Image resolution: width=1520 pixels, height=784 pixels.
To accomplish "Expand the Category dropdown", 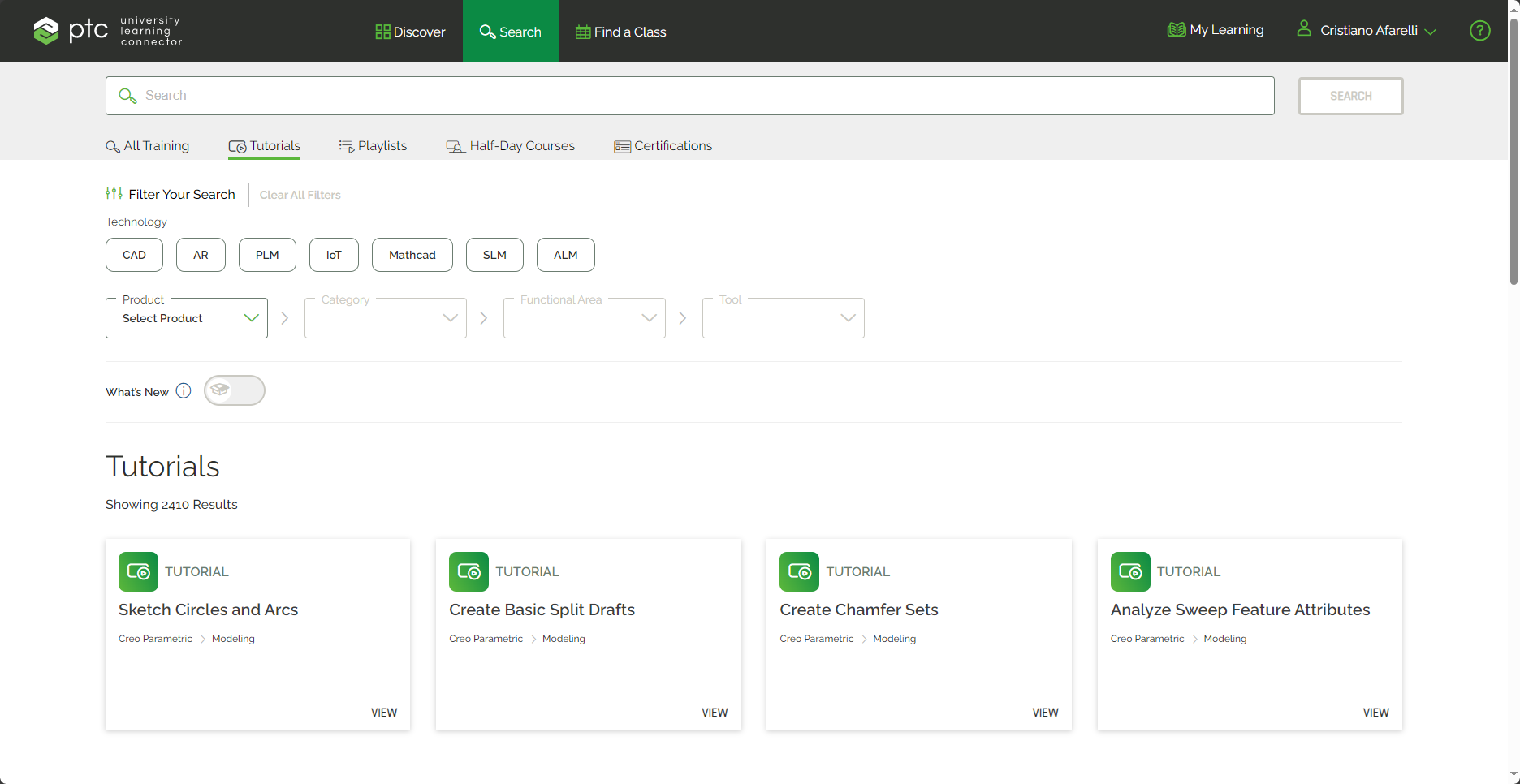I will click(385, 317).
